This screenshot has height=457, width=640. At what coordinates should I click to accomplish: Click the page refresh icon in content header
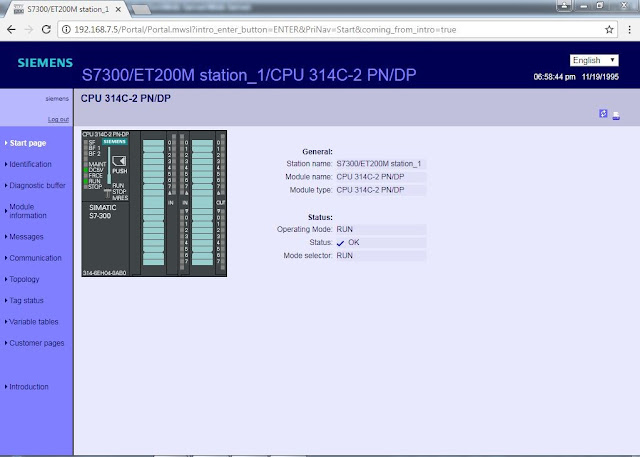coord(603,113)
